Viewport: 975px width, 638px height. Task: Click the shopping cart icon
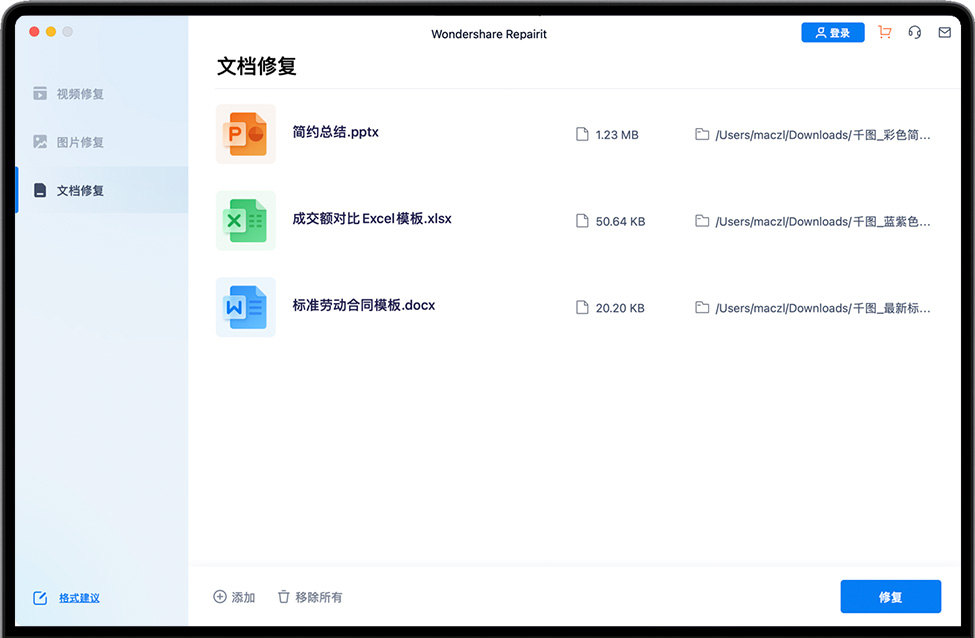(884, 33)
